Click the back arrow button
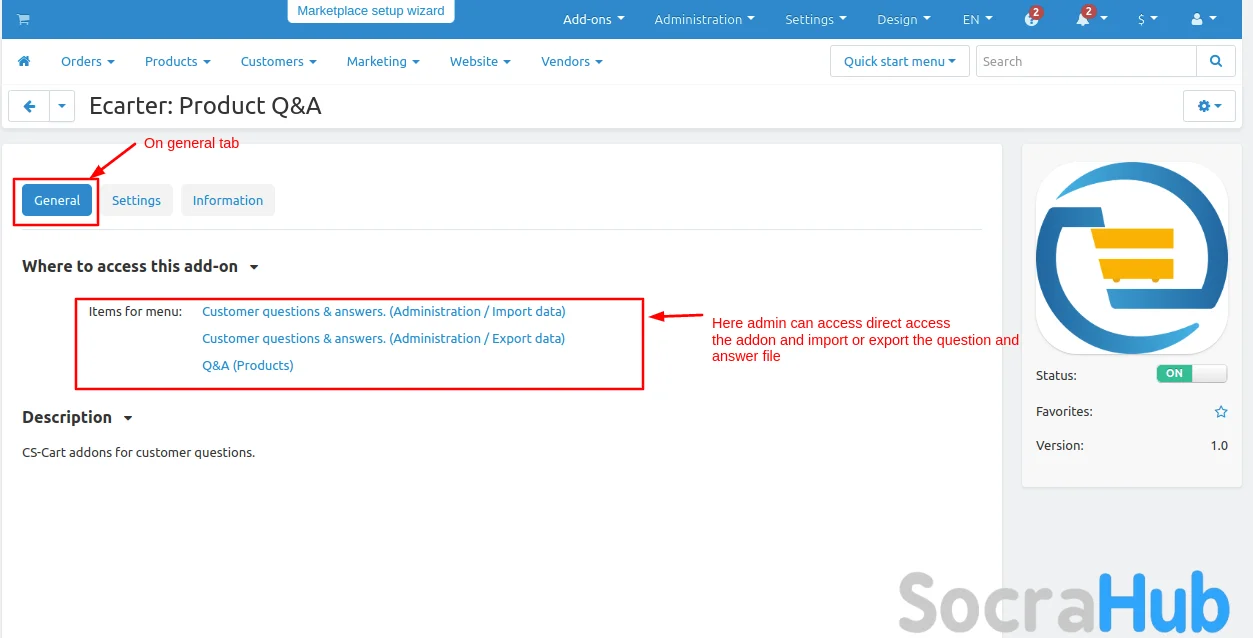The image size is (1253, 638). [29, 106]
